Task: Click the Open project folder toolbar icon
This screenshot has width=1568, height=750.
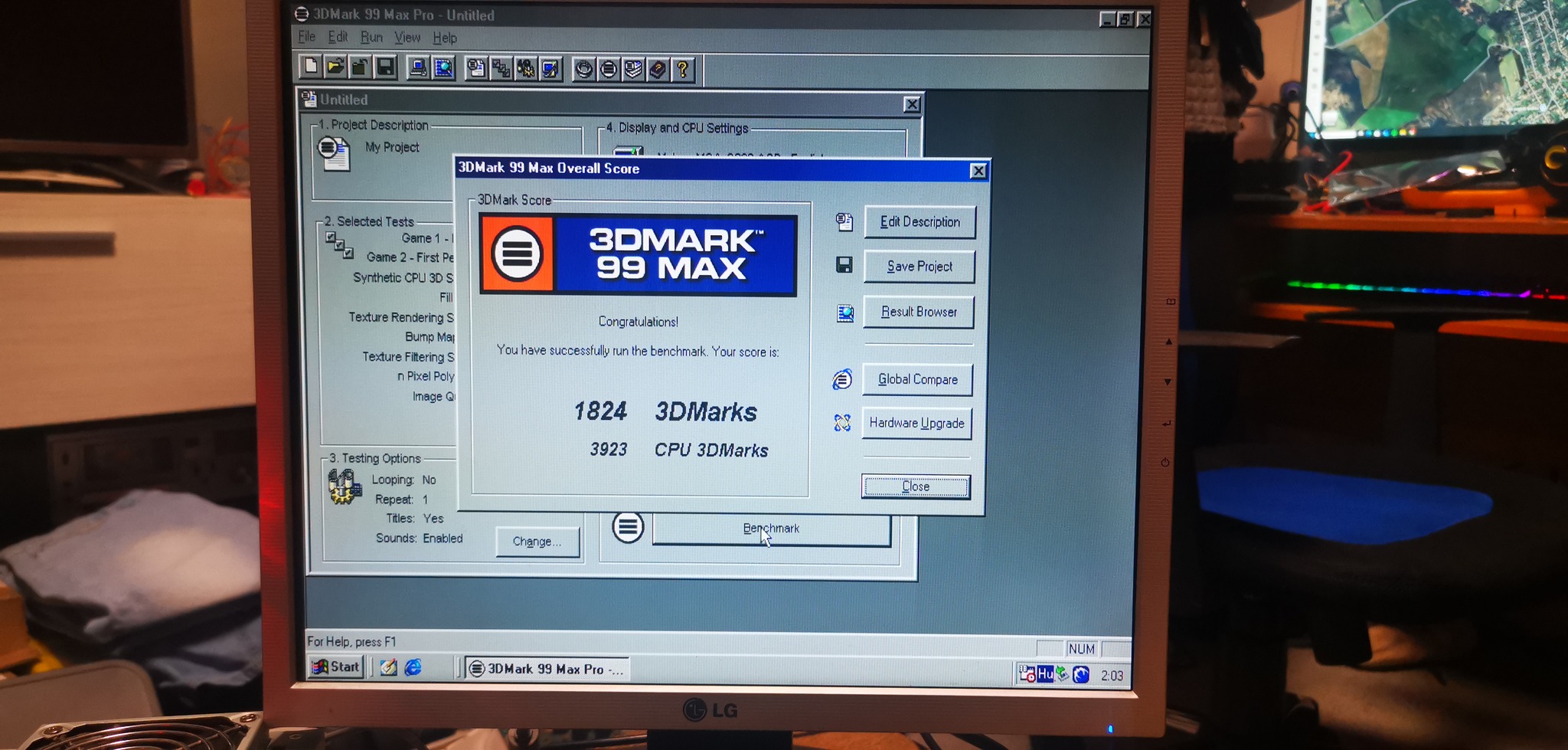Action: coord(335,67)
